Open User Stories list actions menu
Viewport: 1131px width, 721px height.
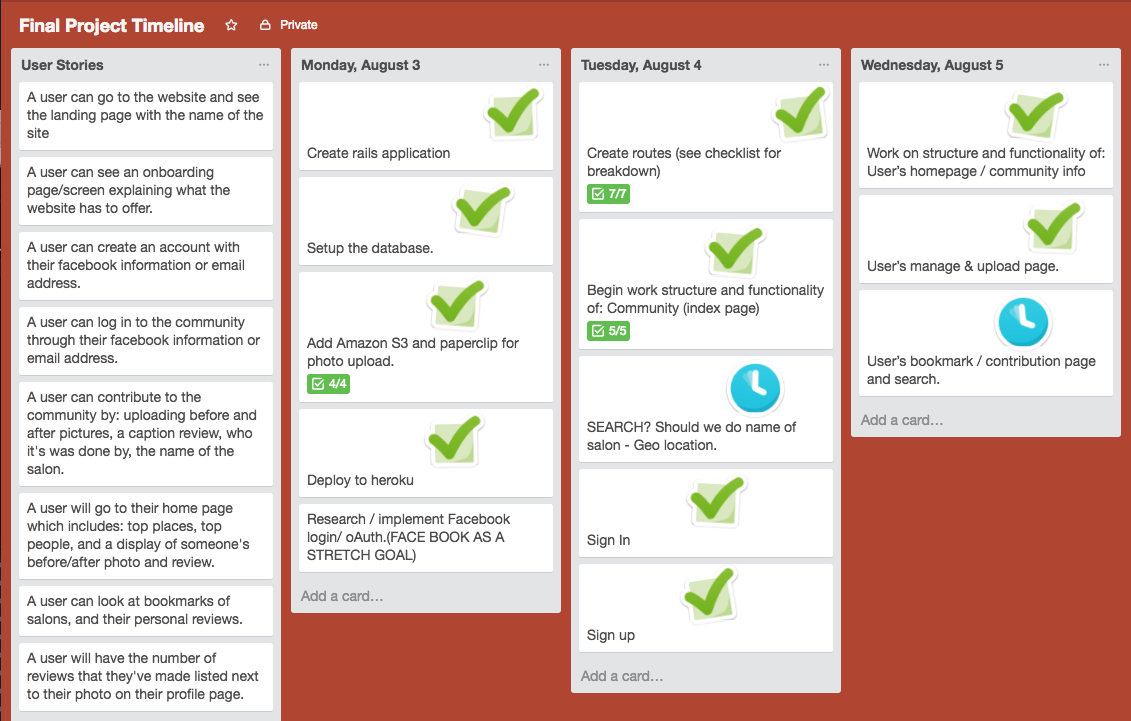click(264, 65)
